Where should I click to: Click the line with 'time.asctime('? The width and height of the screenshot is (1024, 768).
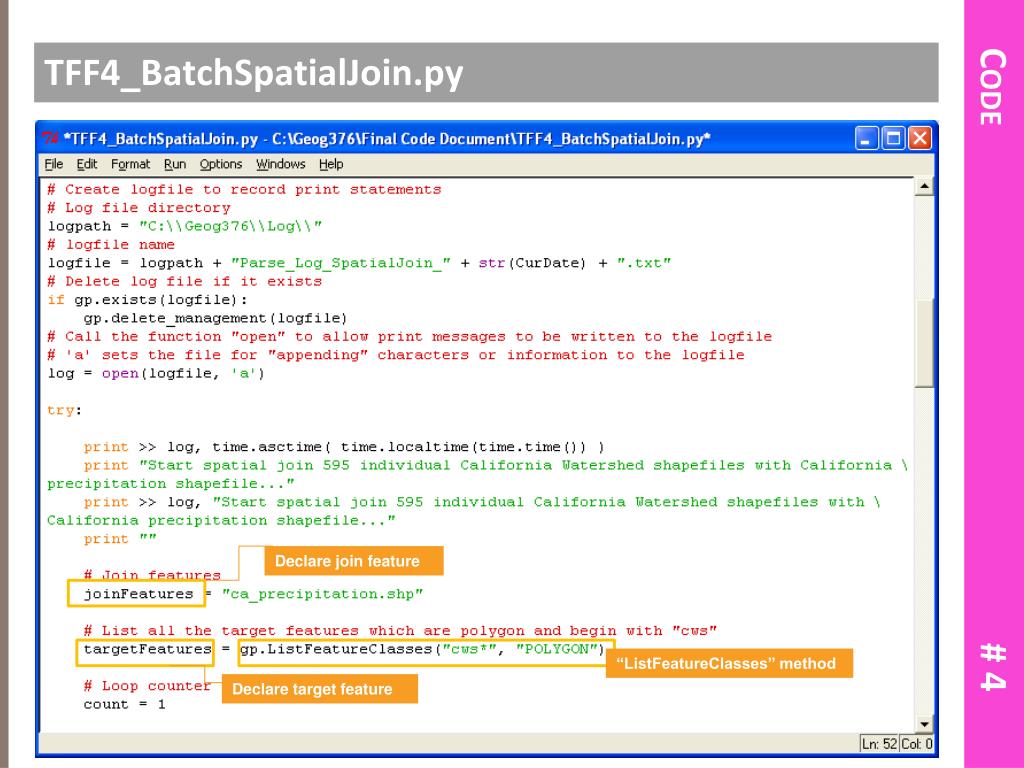point(344,447)
